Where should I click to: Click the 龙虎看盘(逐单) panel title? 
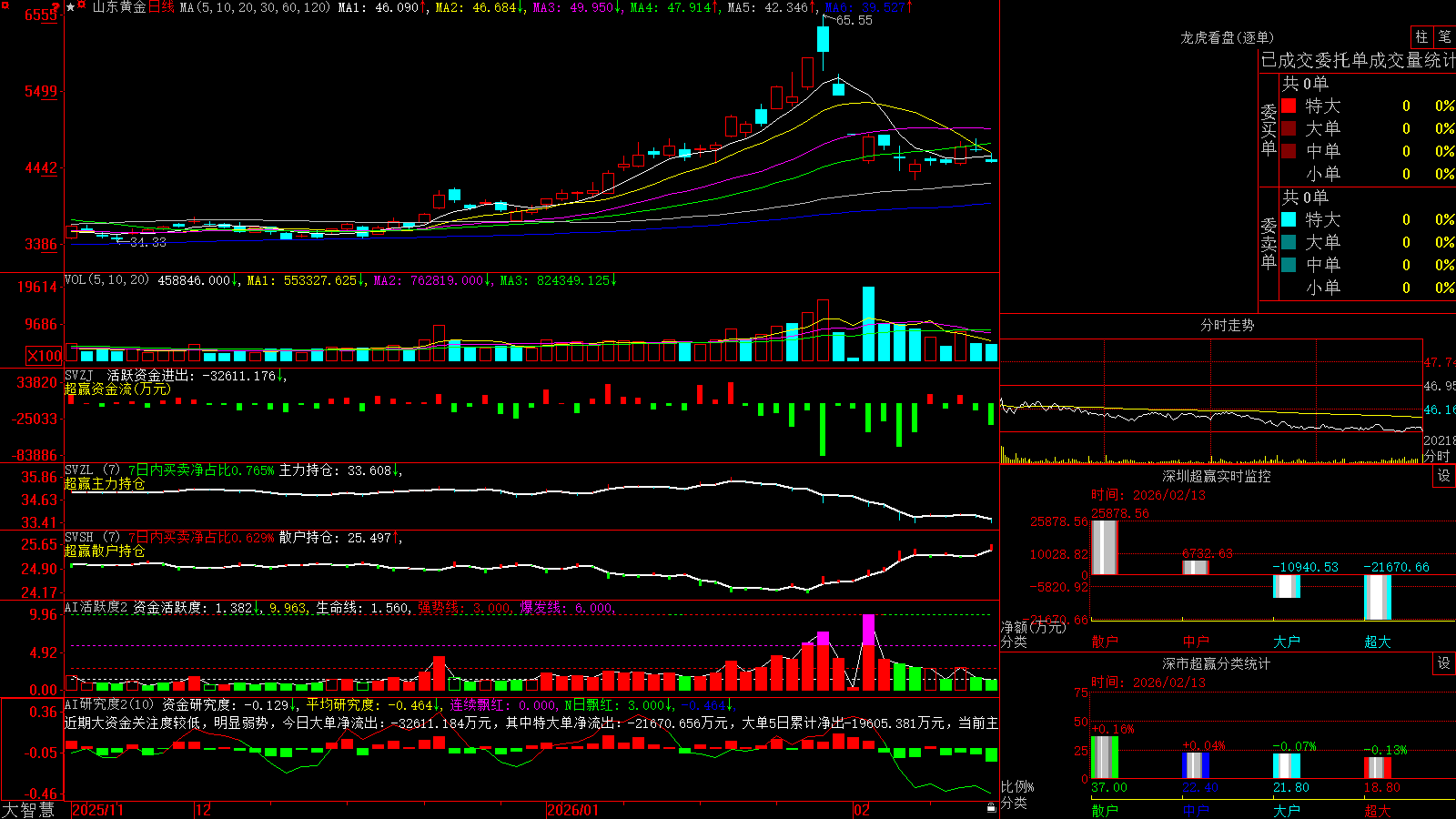pos(1227,37)
